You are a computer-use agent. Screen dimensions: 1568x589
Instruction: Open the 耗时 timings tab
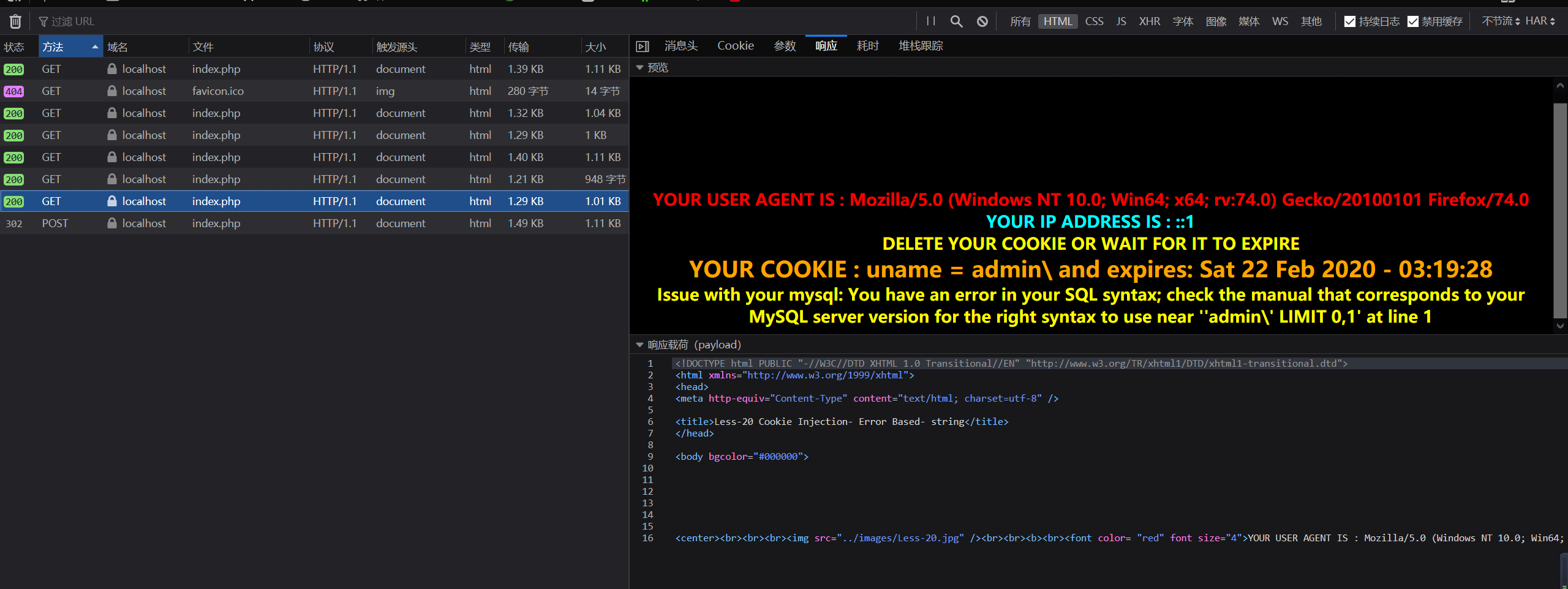868,46
